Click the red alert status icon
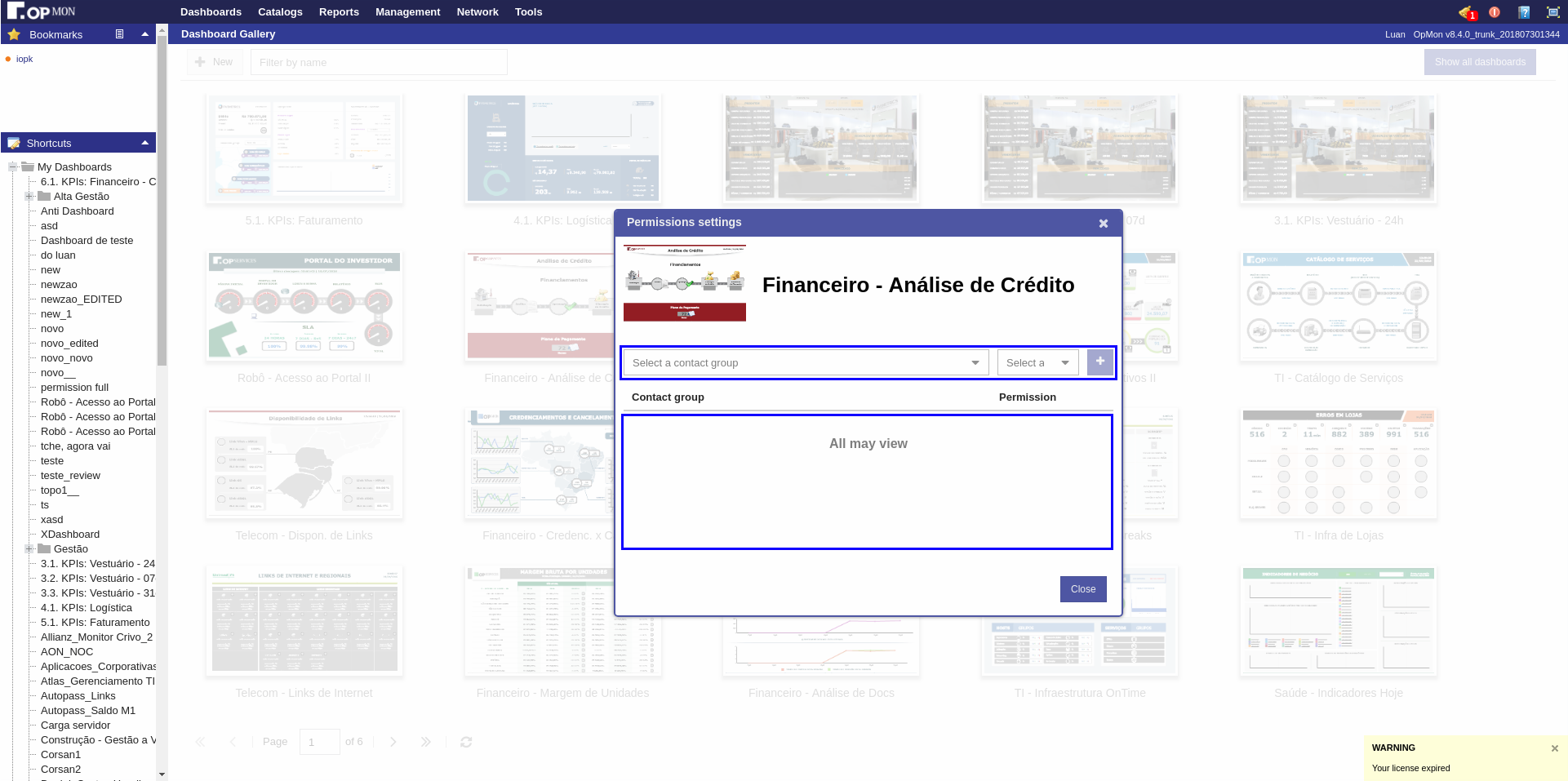Image resolution: width=1568 pixels, height=781 pixels. click(x=1495, y=12)
